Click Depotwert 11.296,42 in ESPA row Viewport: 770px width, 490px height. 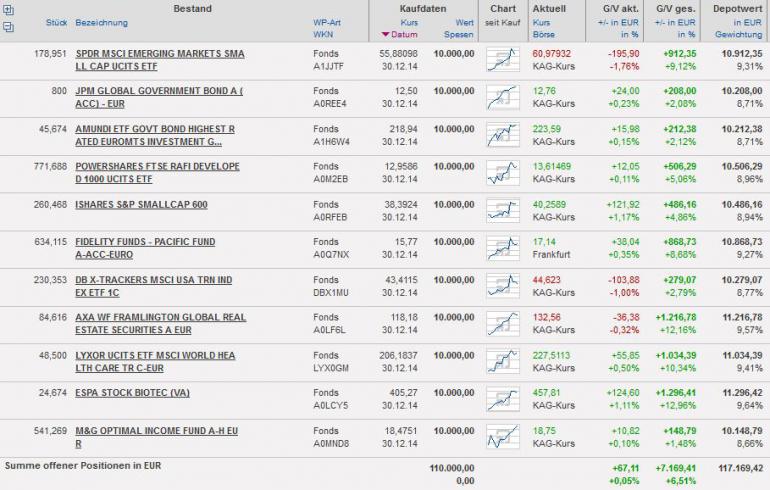(x=742, y=393)
